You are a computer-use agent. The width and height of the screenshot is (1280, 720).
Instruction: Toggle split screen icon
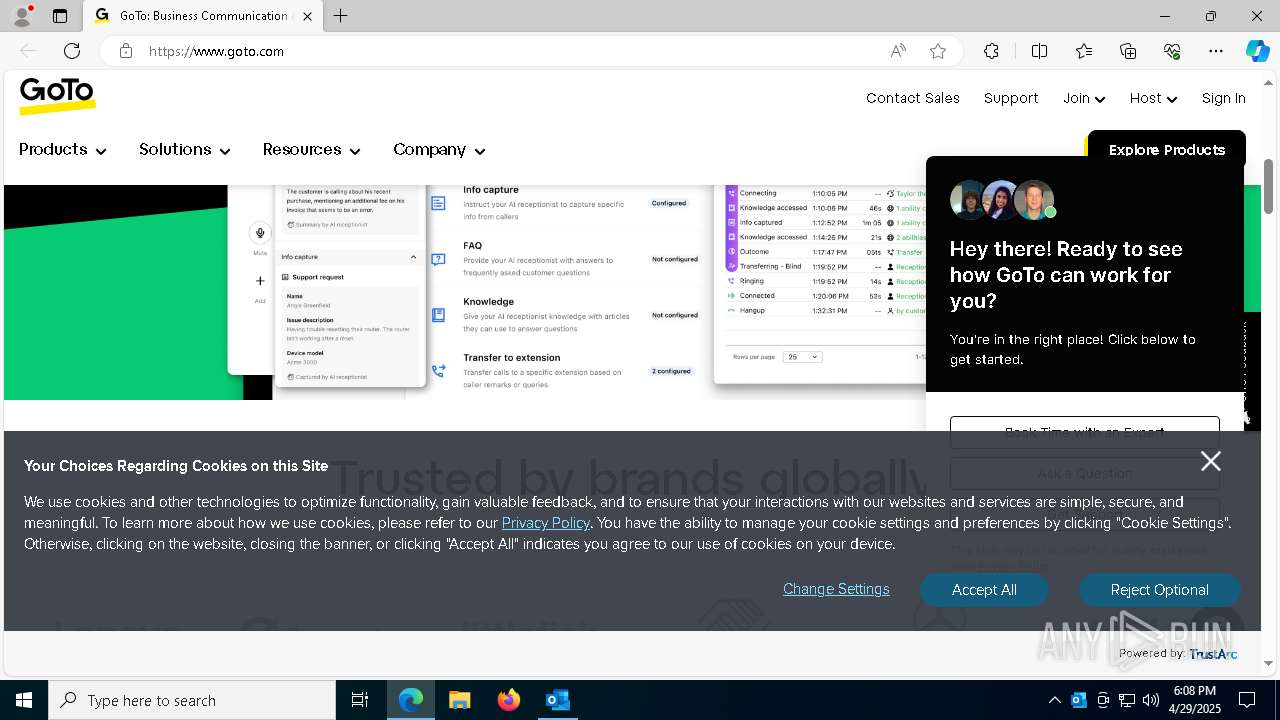tap(1039, 51)
